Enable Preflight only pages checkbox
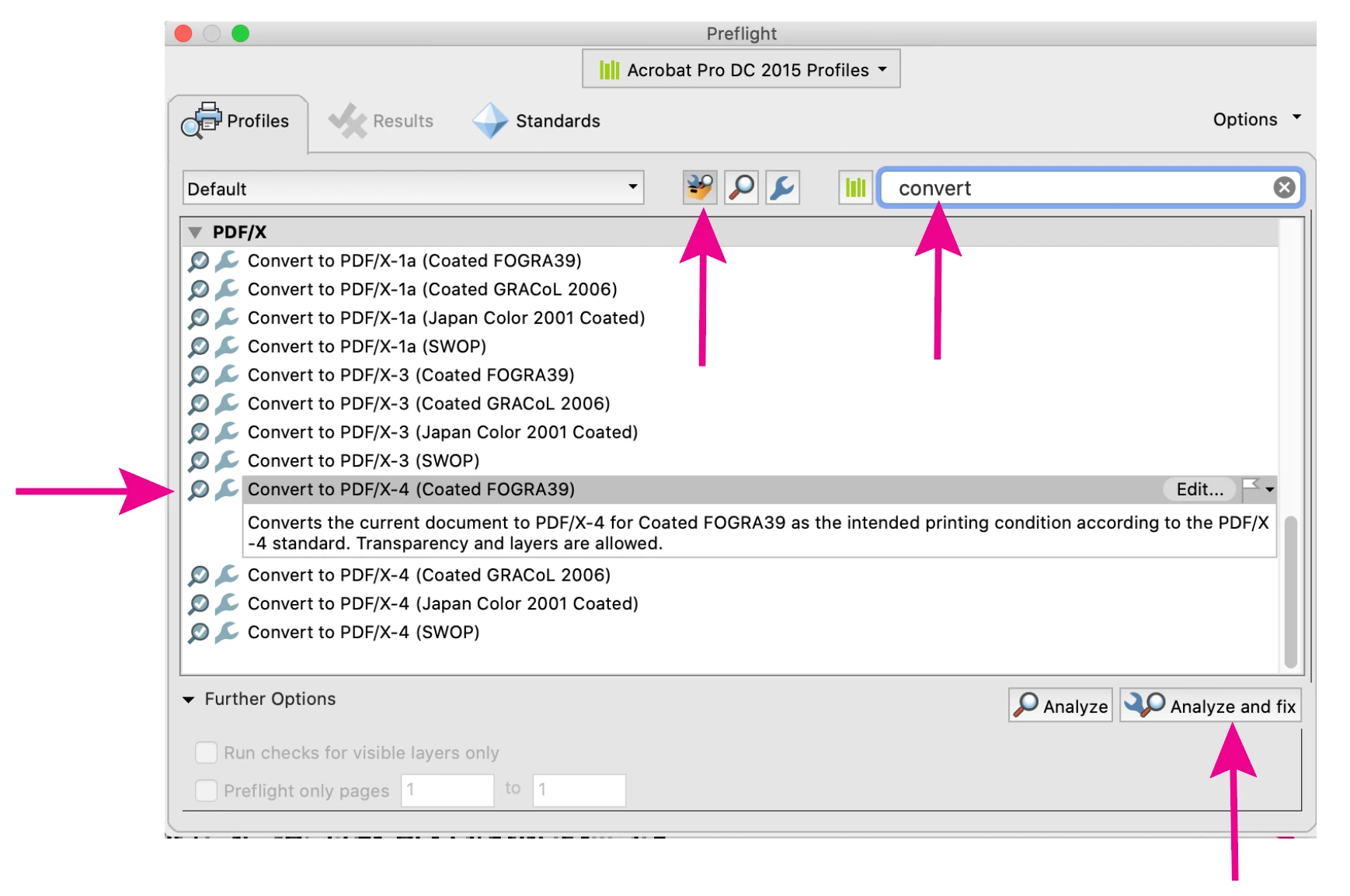Viewport: 1350px width, 896px height. 206,790
